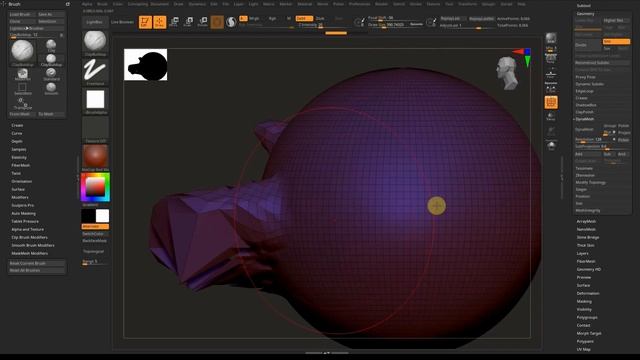Select the Standard brush icon
The image size is (640, 360).
click(x=51, y=74)
